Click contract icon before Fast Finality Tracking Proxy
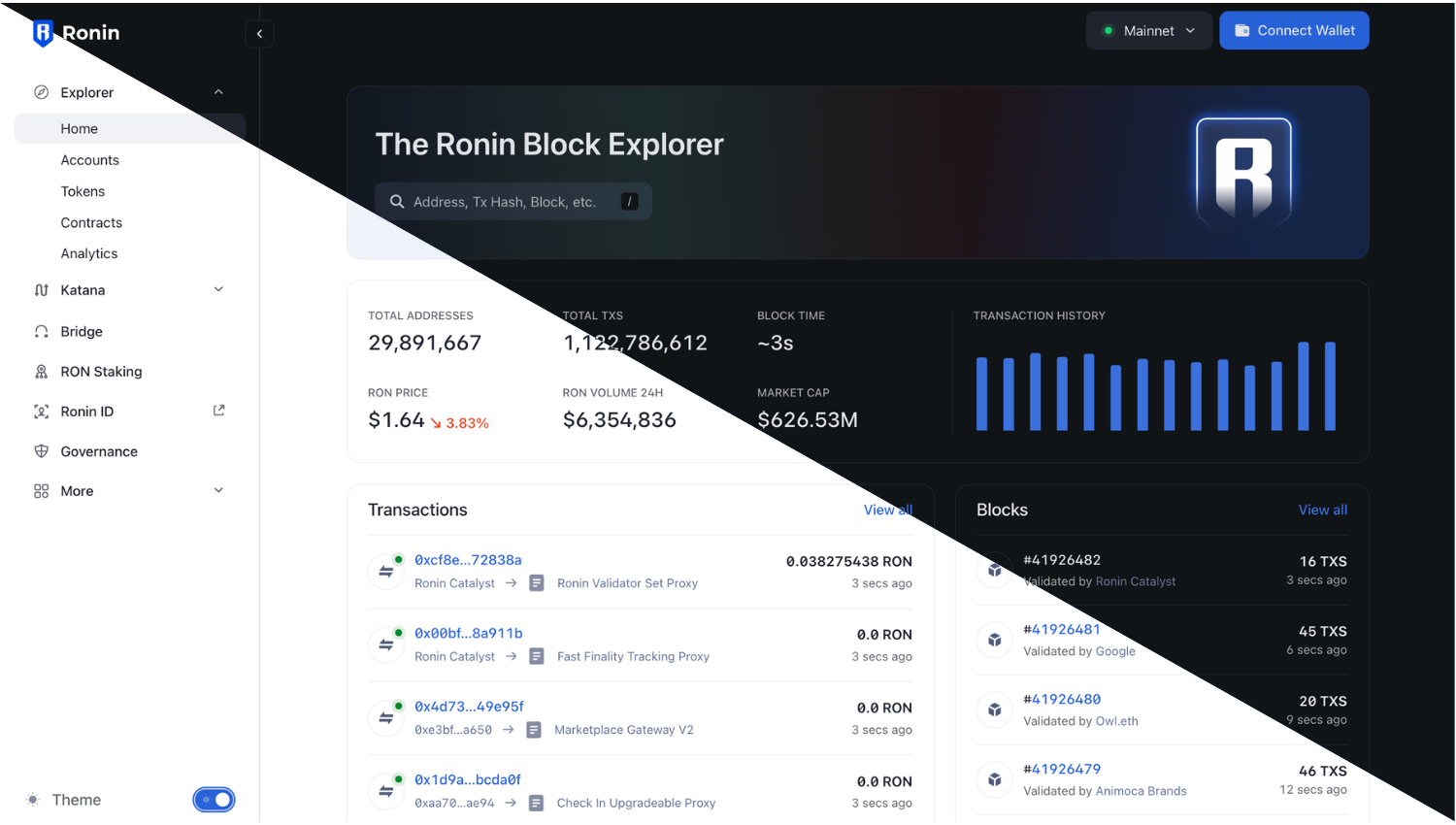The width and height of the screenshot is (1456, 825). [x=537, y=657]
